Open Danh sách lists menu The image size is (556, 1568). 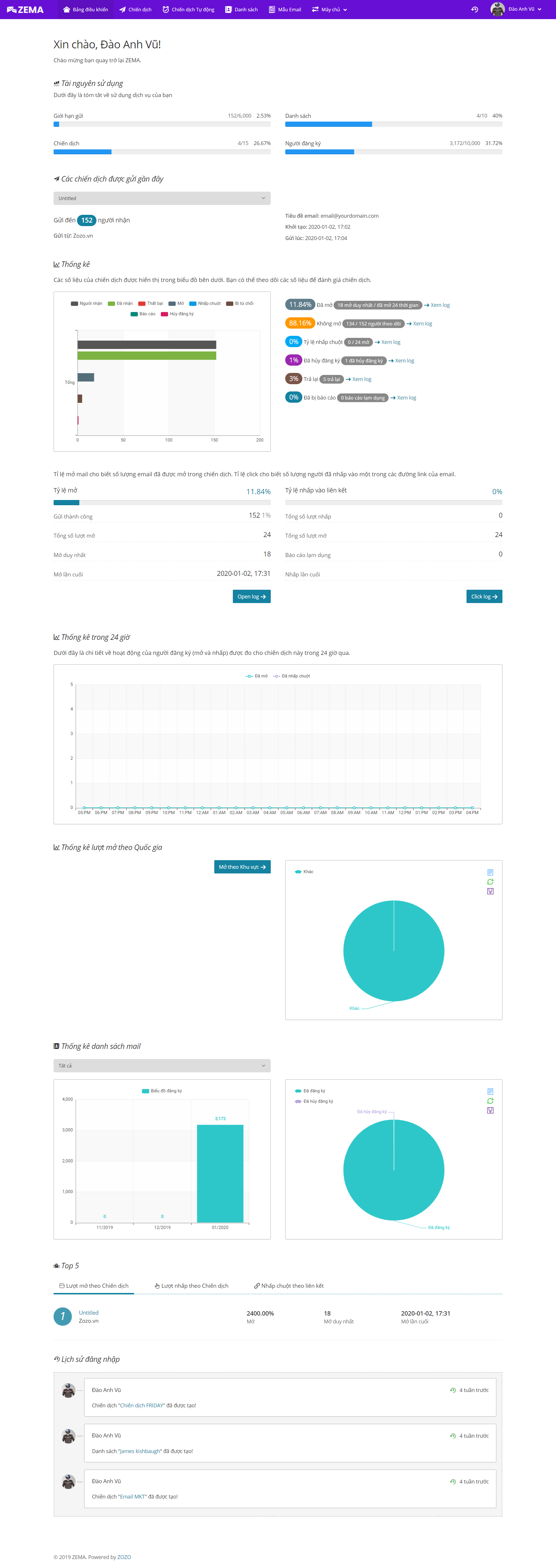[x=241, y=10]
